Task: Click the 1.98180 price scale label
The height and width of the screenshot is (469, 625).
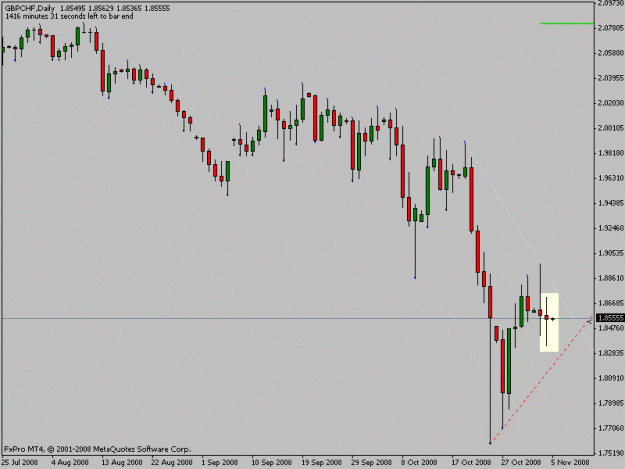Action: (x=611, y=153)
